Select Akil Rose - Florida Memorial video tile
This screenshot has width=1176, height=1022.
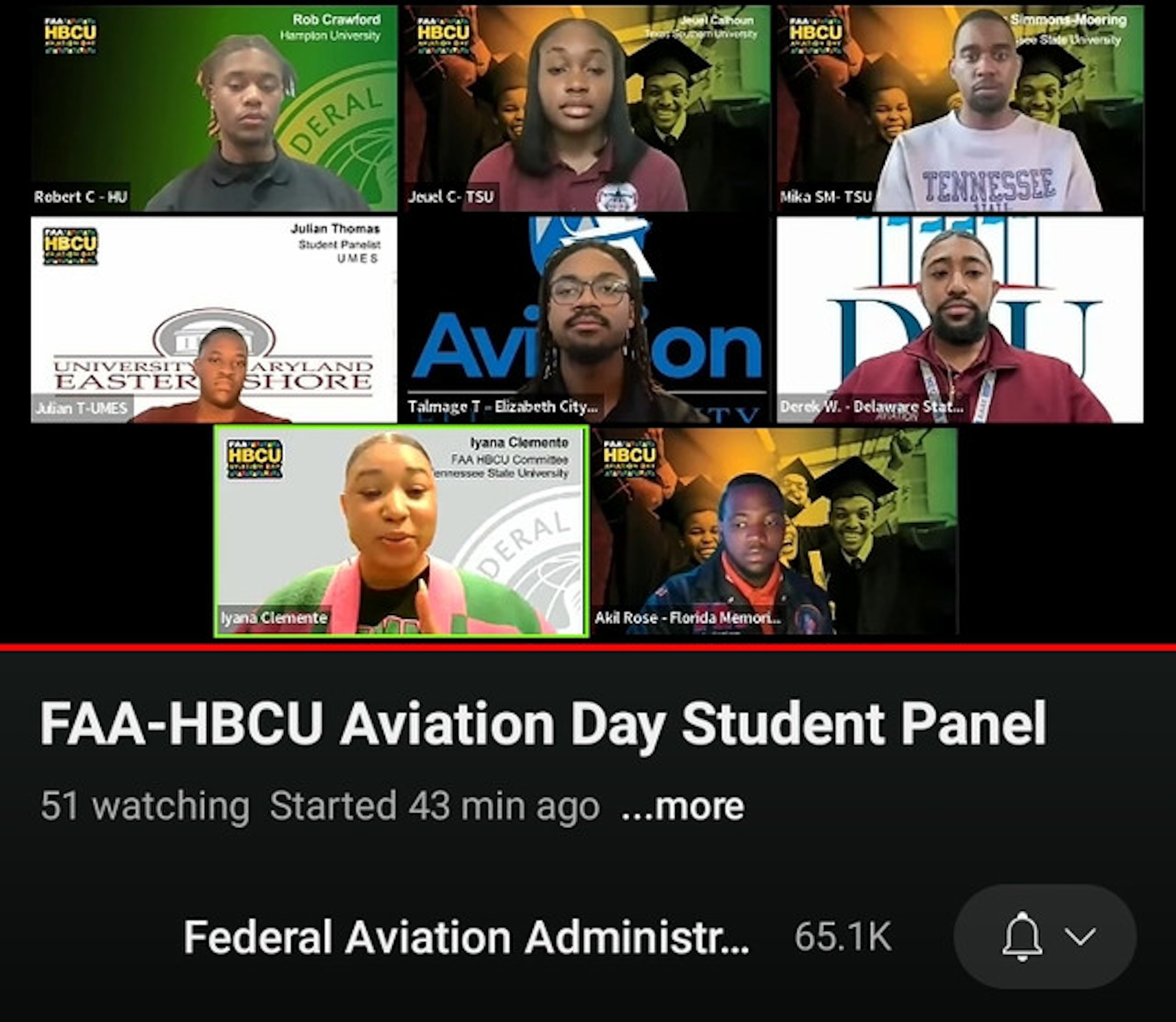775,531
